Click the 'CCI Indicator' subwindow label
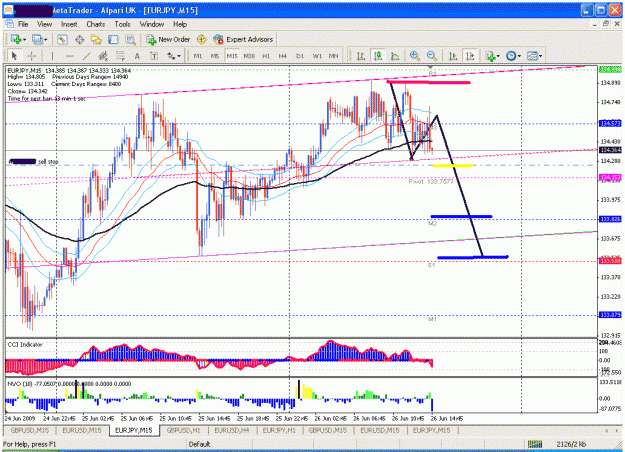Image resolution: width=625 pixels, height=452 pixels. tap(25, 344)
